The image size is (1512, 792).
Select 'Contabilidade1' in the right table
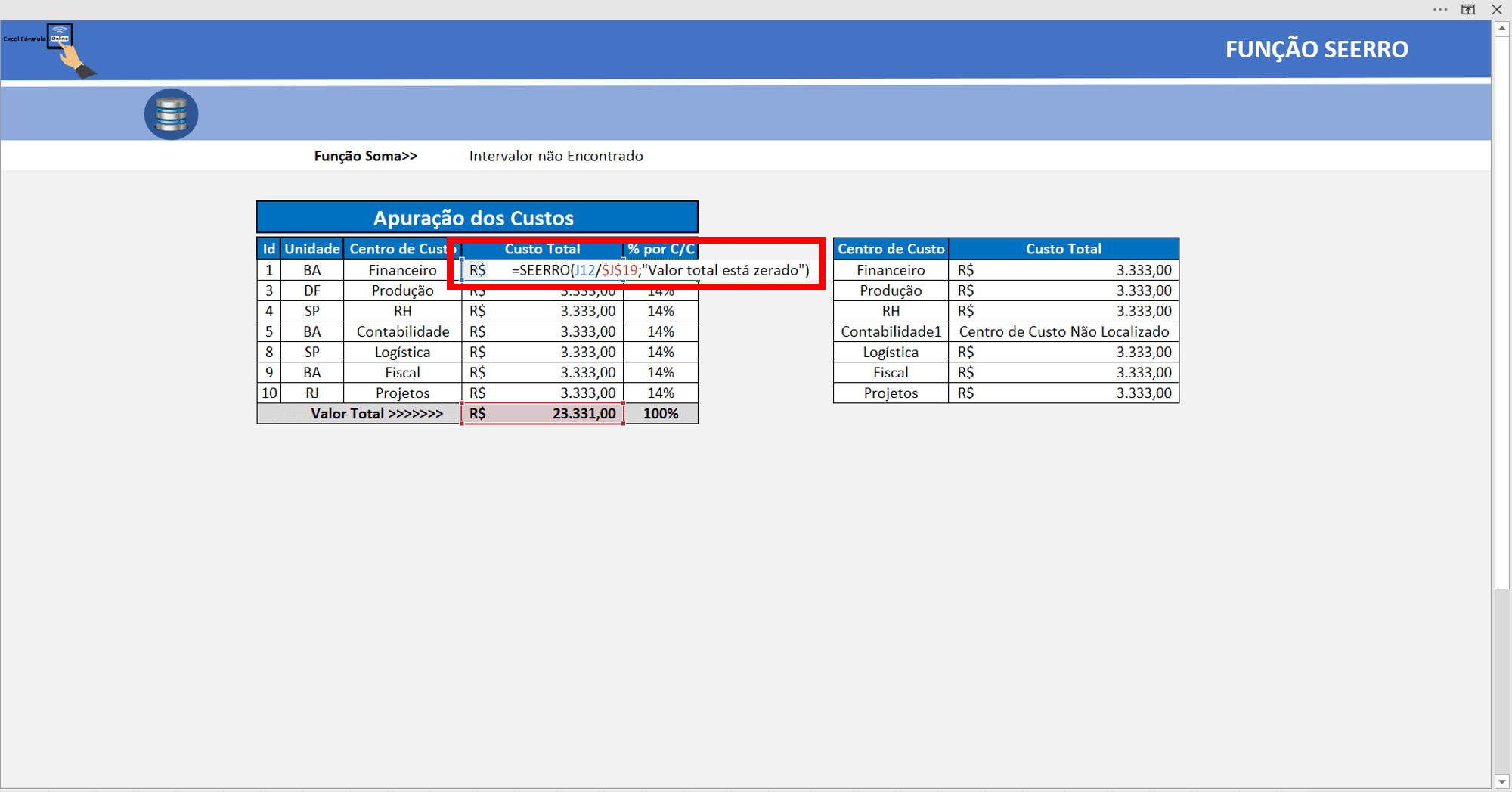(x=891, y=331)
